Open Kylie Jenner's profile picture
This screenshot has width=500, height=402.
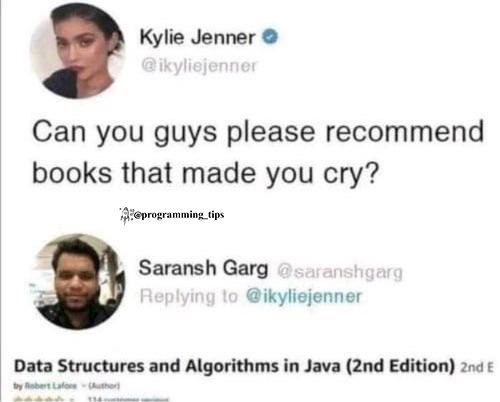coord(77,51)
